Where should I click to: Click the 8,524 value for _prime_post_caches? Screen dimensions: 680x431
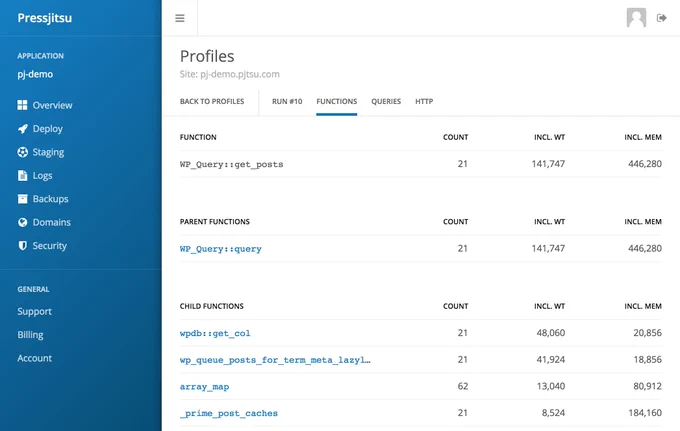click(553, 413)
